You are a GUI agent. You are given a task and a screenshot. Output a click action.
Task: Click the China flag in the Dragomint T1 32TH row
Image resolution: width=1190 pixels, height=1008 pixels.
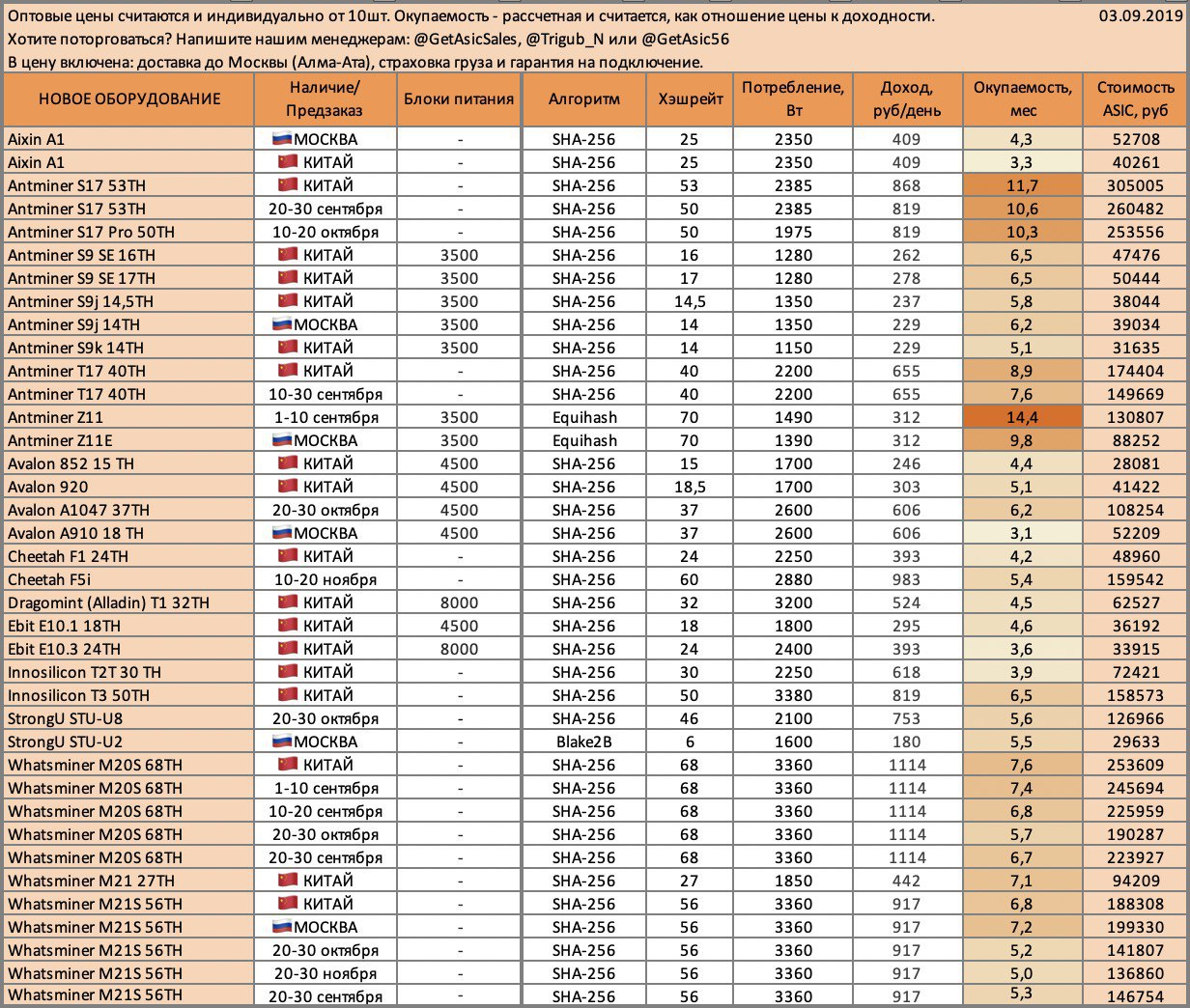tap(287, 602)
